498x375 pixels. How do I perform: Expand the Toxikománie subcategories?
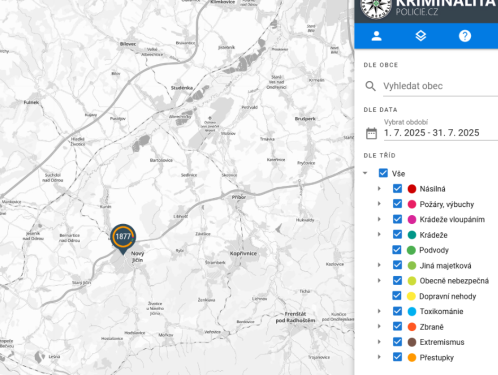click(379, 311)
